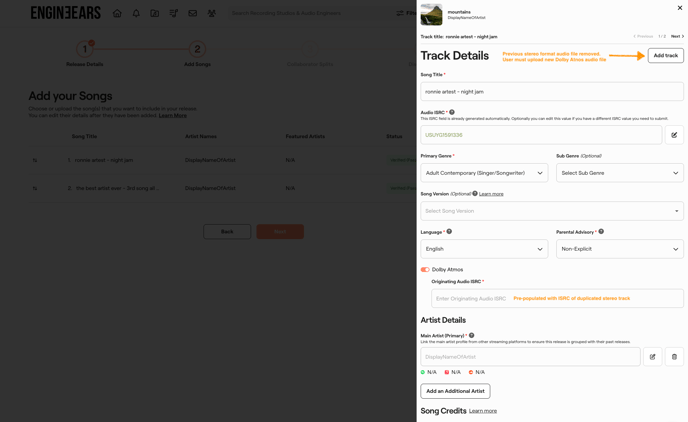Click the help icon next to Parental Advisory

(601, 231)
